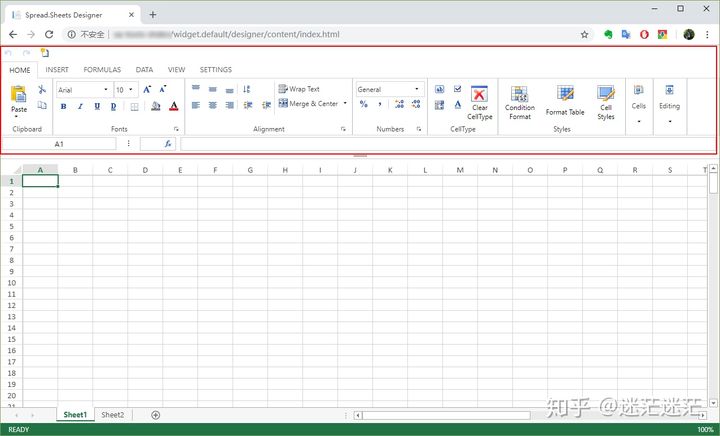Decrease font size with the small A icon

163,89
